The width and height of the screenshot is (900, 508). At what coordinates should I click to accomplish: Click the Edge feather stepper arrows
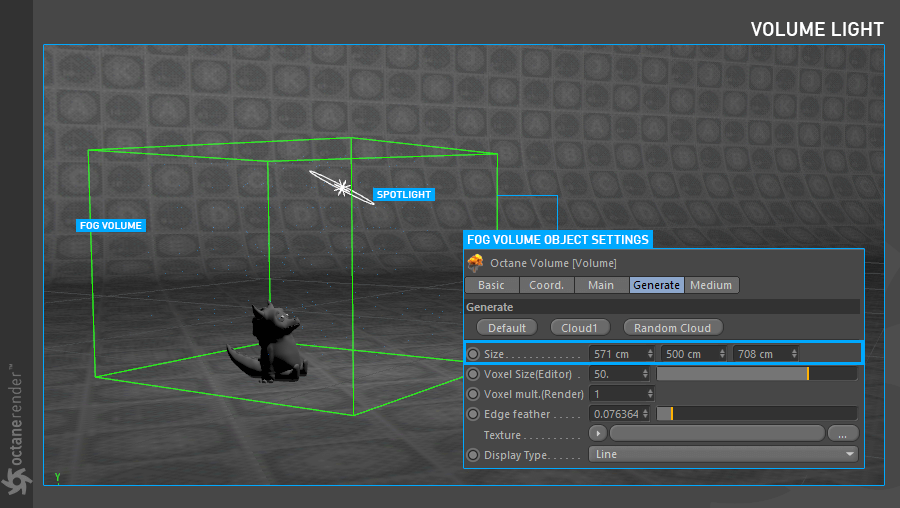coord(645,414)
